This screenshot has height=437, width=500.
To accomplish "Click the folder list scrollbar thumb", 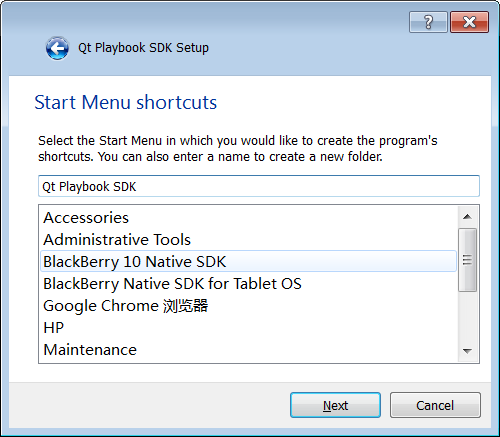I will (467, 260).
